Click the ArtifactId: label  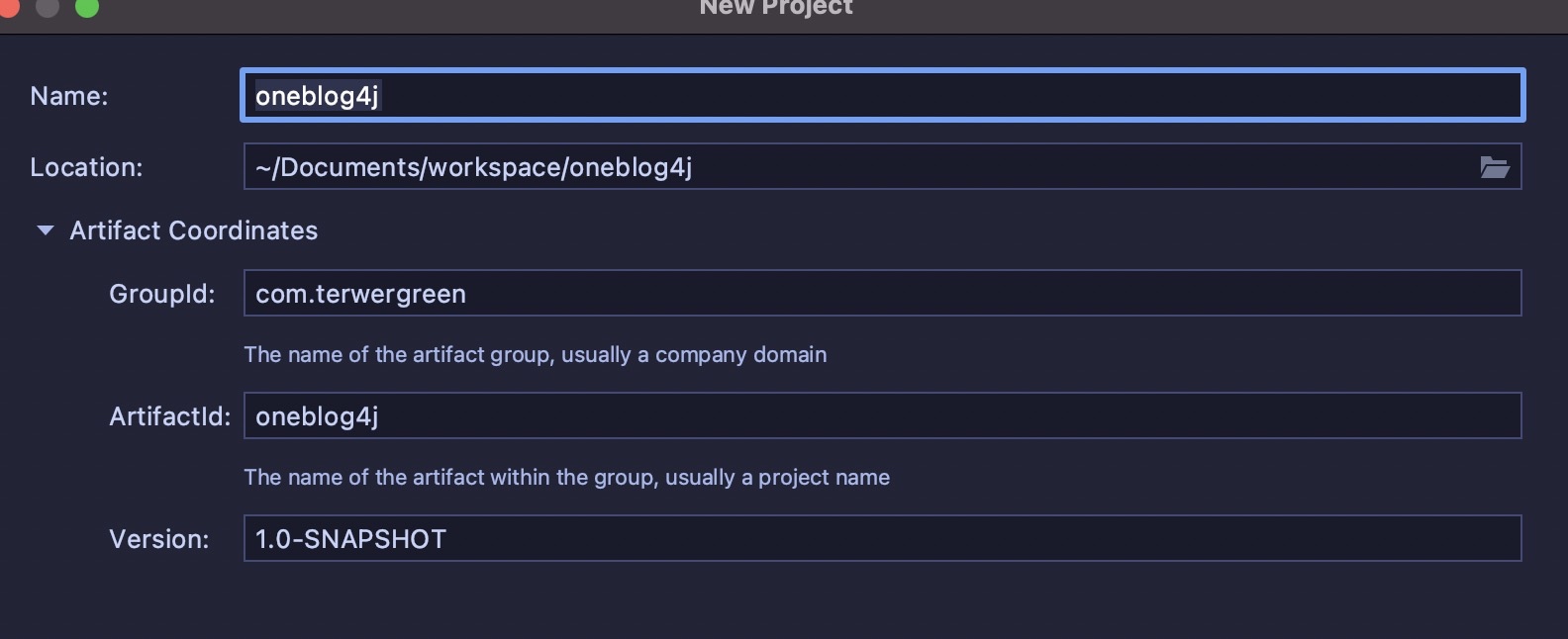[169, 416]
